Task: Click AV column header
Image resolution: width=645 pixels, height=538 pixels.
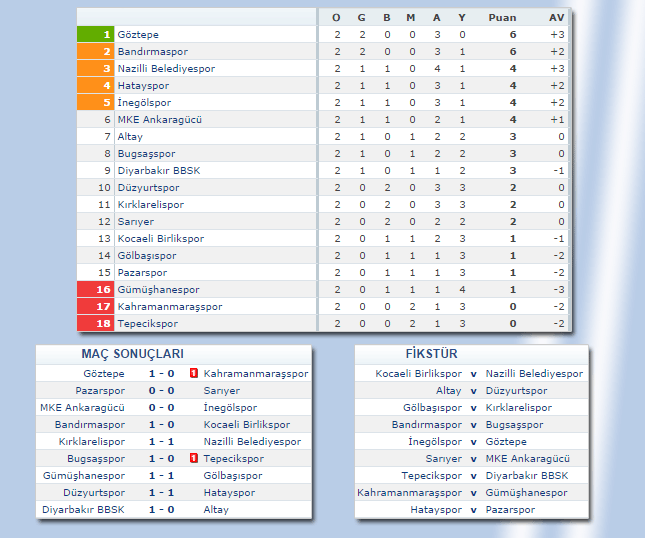Action: pyautogui.click(x=557, y=17)
